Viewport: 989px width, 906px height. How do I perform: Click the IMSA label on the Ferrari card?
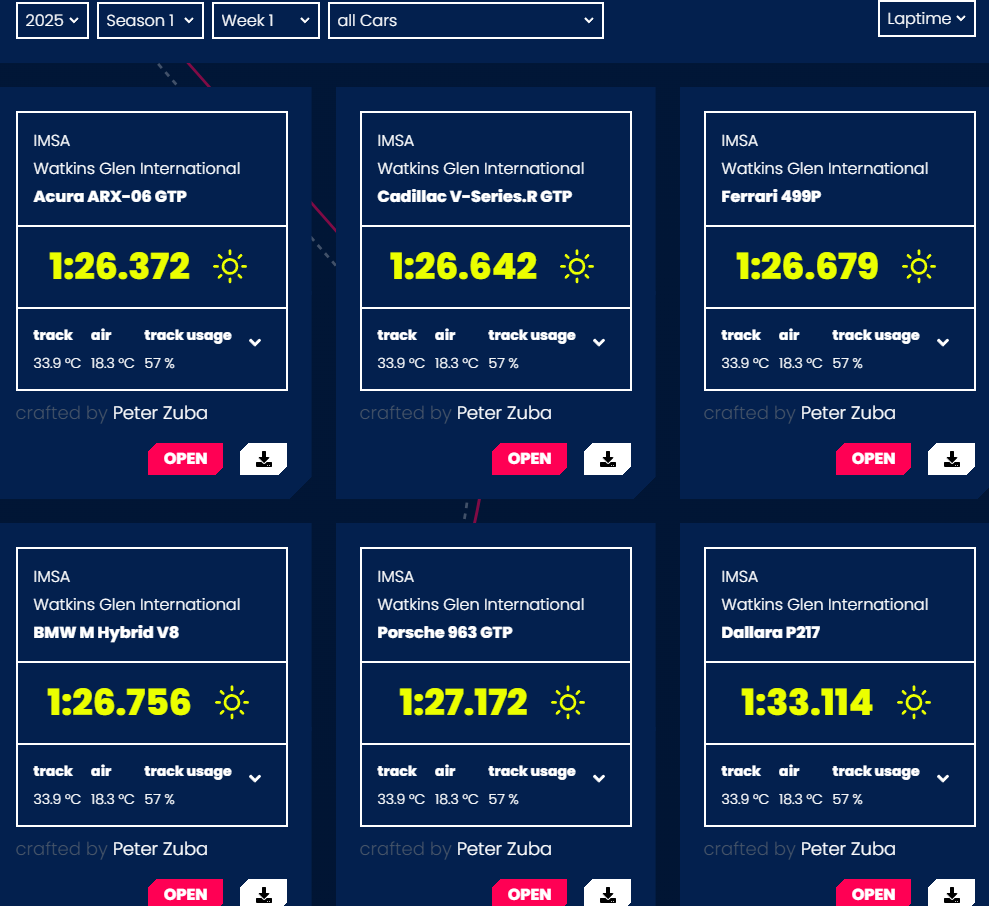click(x=740, y=141)
